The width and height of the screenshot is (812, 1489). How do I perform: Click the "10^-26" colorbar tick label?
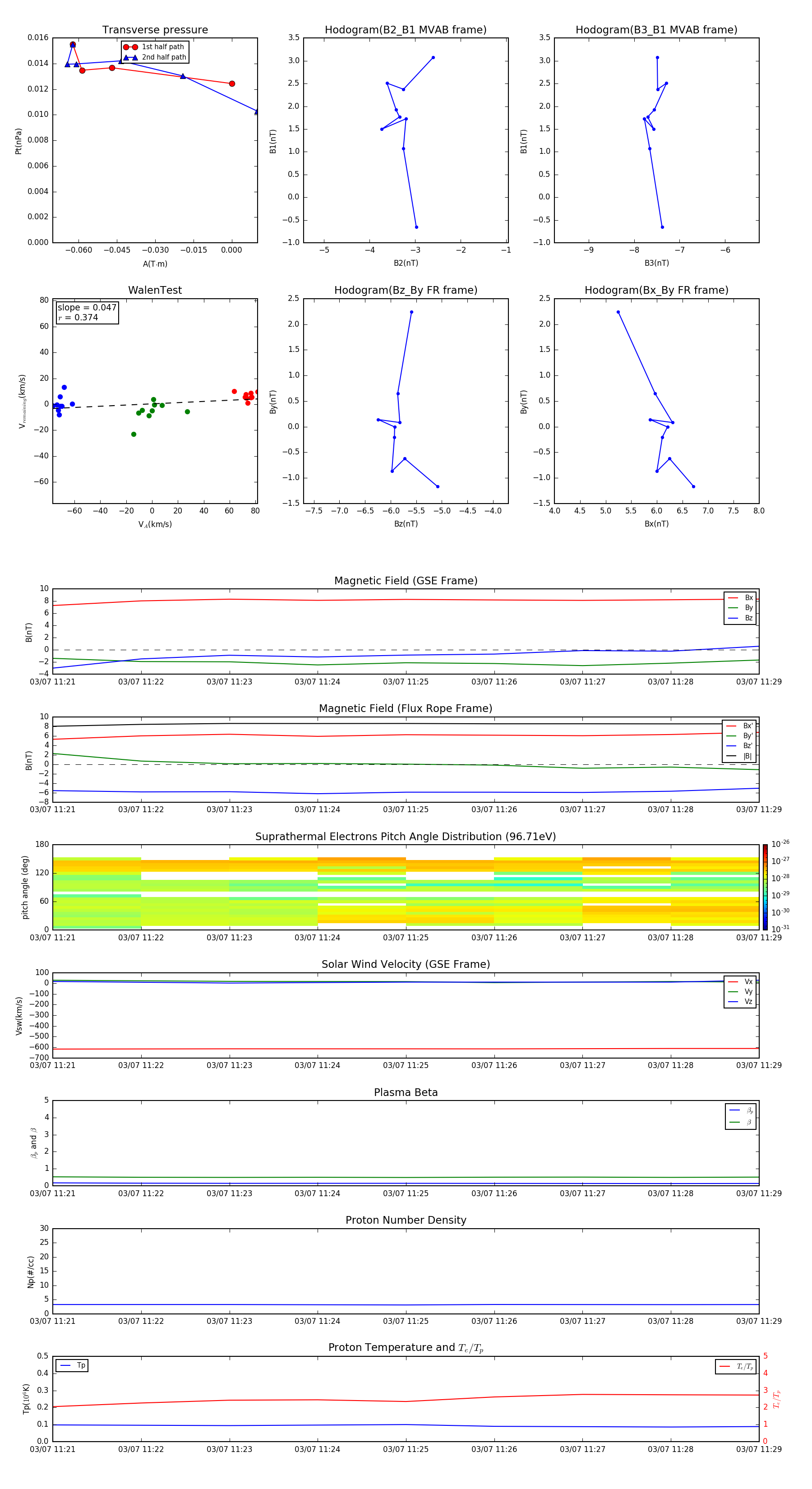(x=780, y=844)
